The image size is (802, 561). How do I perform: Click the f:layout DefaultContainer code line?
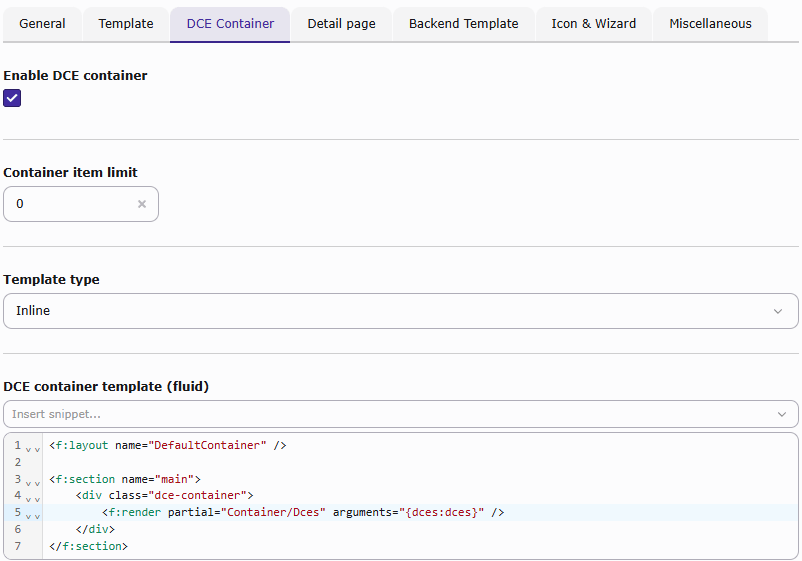tap(168, 445)
